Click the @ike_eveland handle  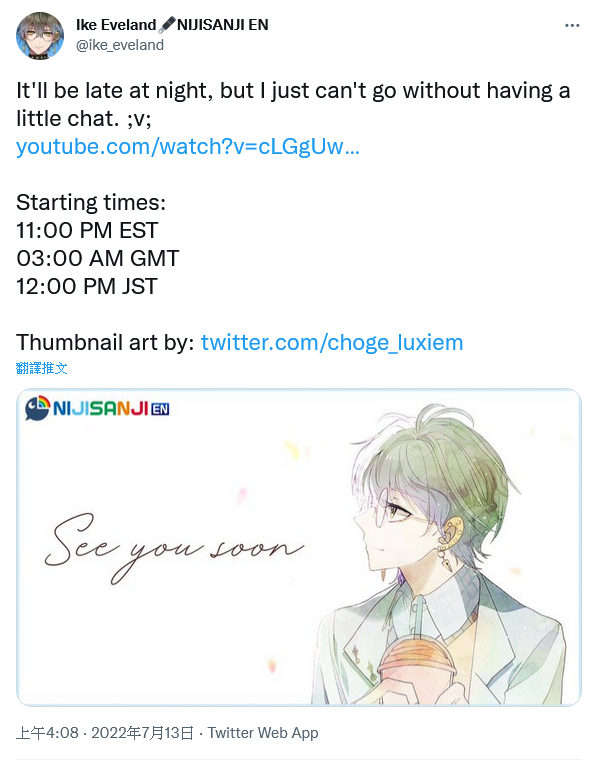(x=120, y=45)
